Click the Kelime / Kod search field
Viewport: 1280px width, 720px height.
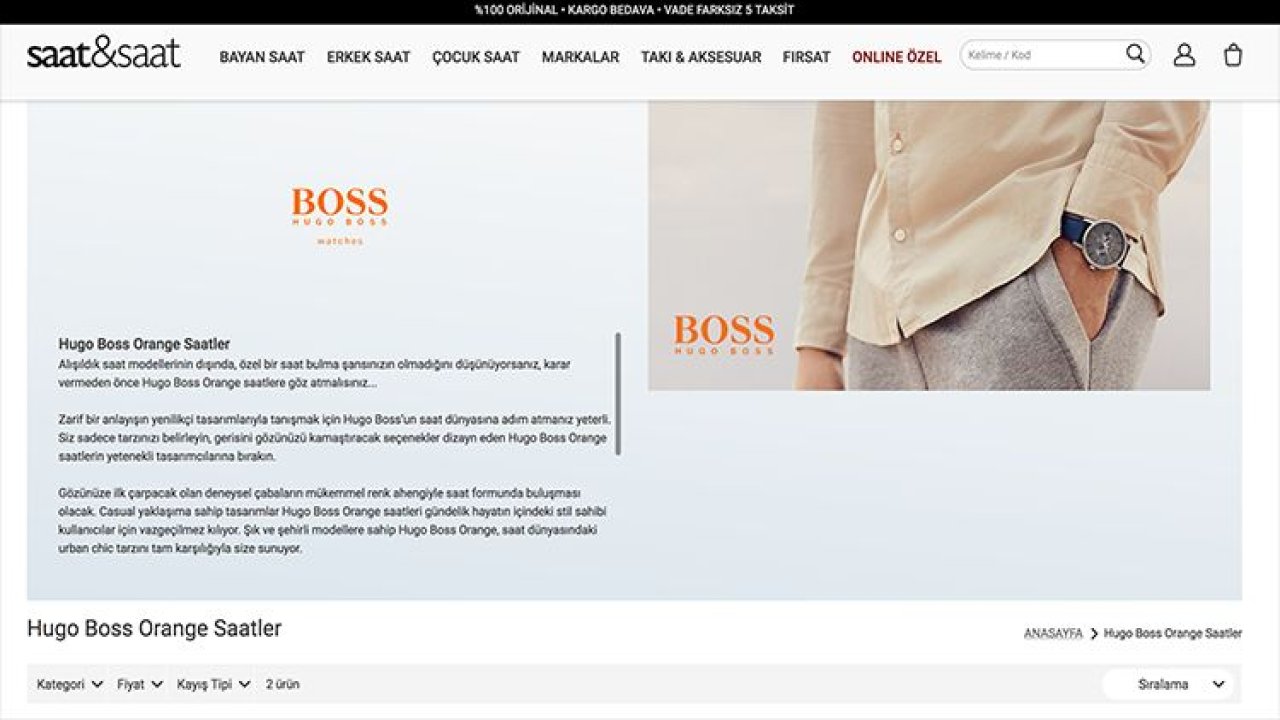click(1040, 55)
